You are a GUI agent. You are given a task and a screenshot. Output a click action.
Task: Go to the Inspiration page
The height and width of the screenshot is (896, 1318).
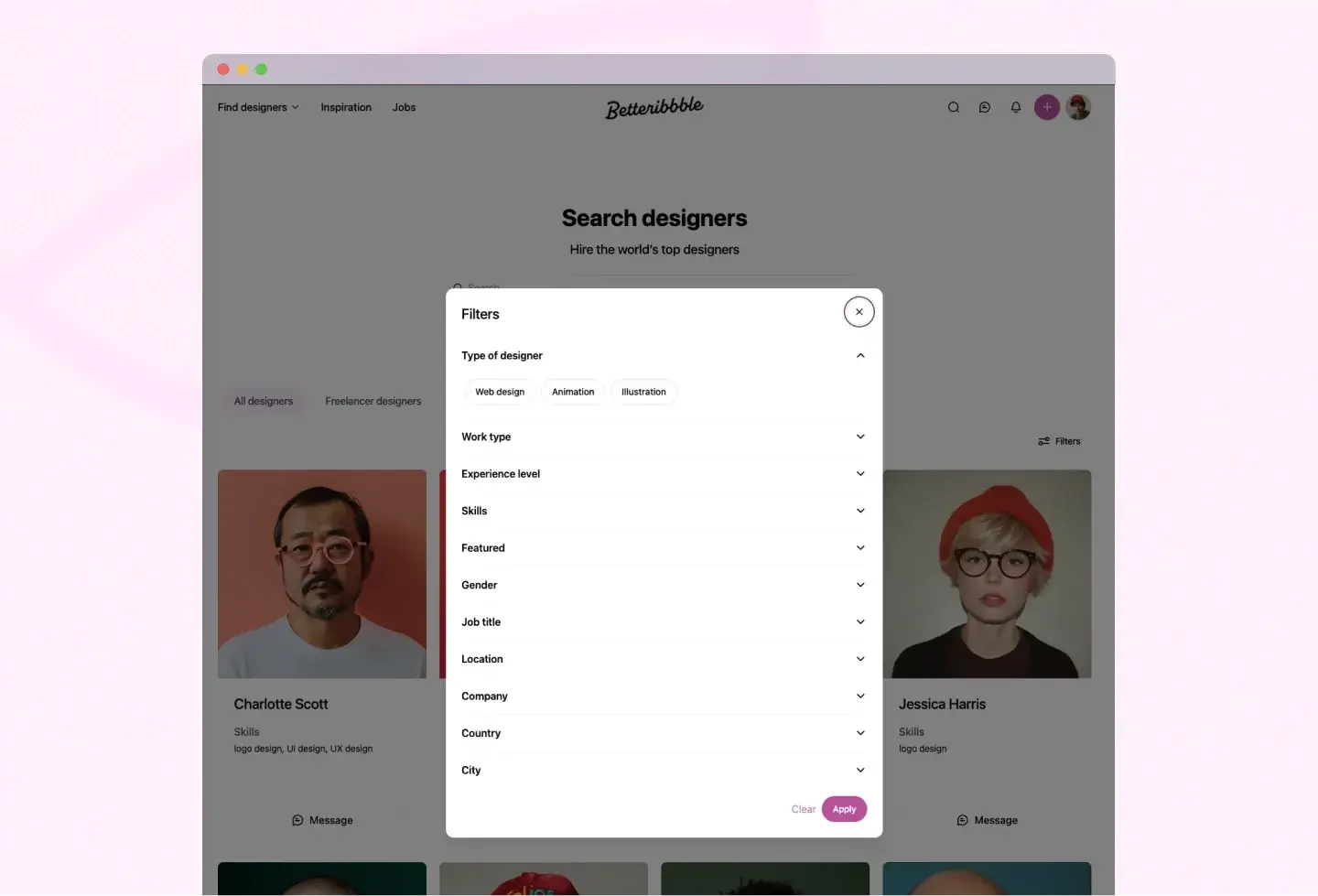coord(346,107)
